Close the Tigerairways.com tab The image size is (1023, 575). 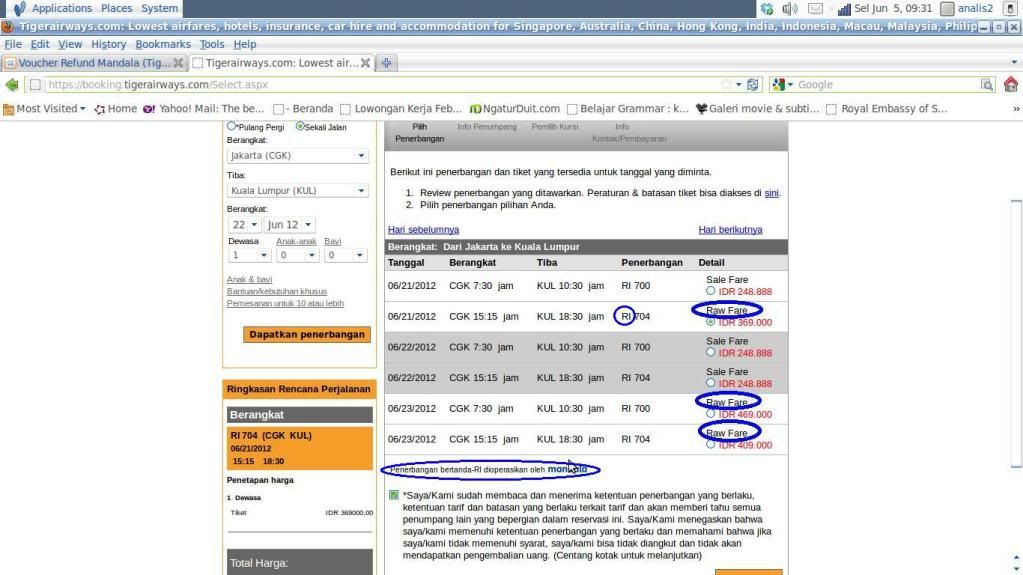click(365, 63)
